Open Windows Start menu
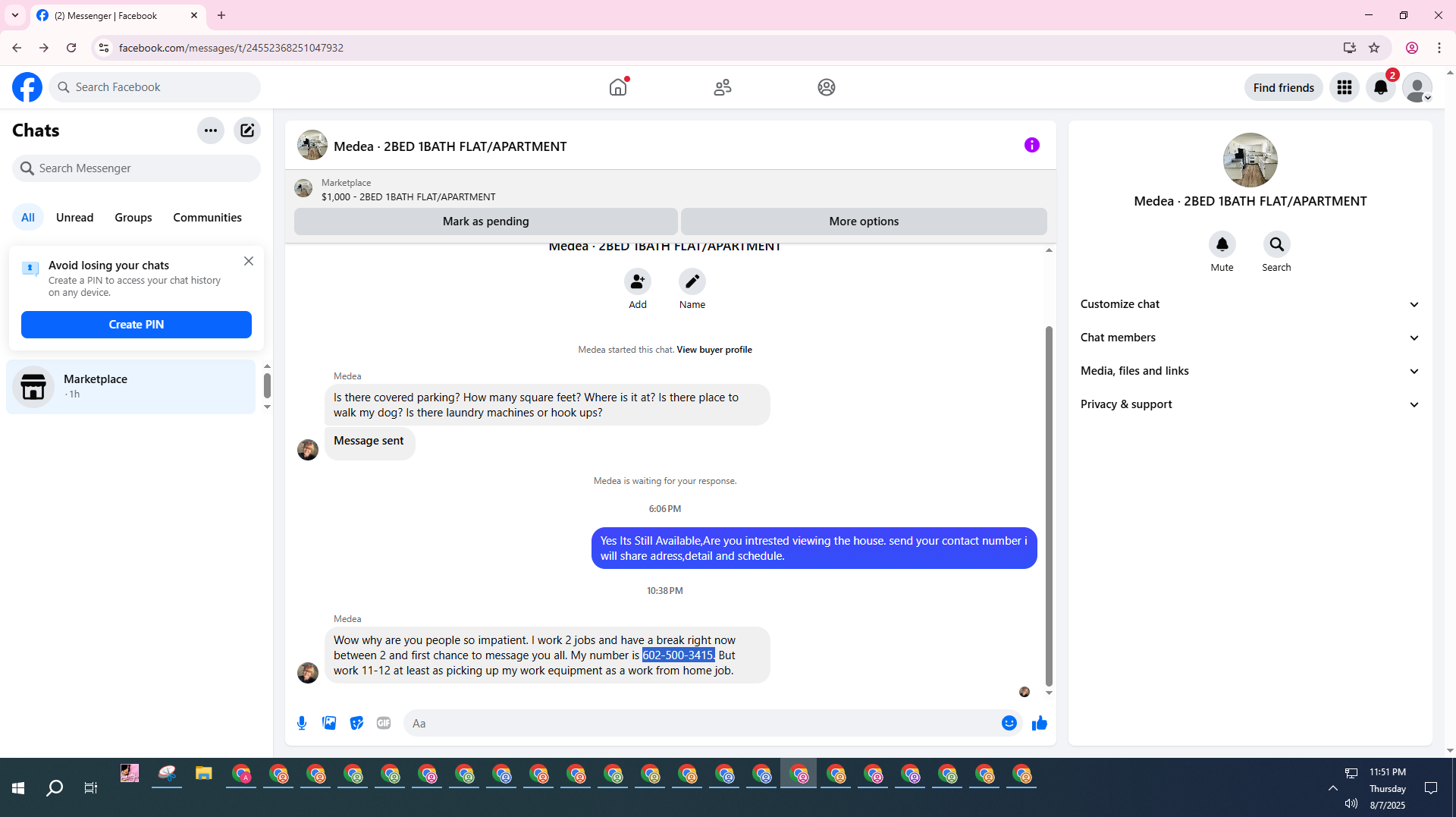The width and height of the screenshot is (1456, 817). click(18, 788)
